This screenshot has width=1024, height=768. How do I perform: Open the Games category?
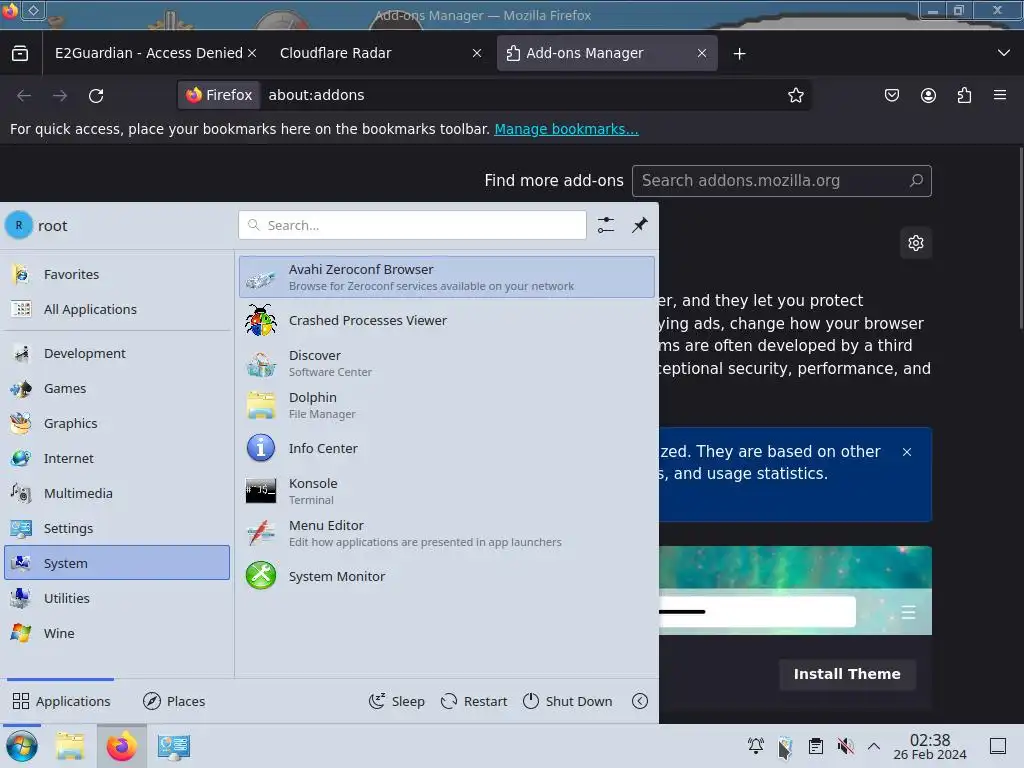point(117,389)
